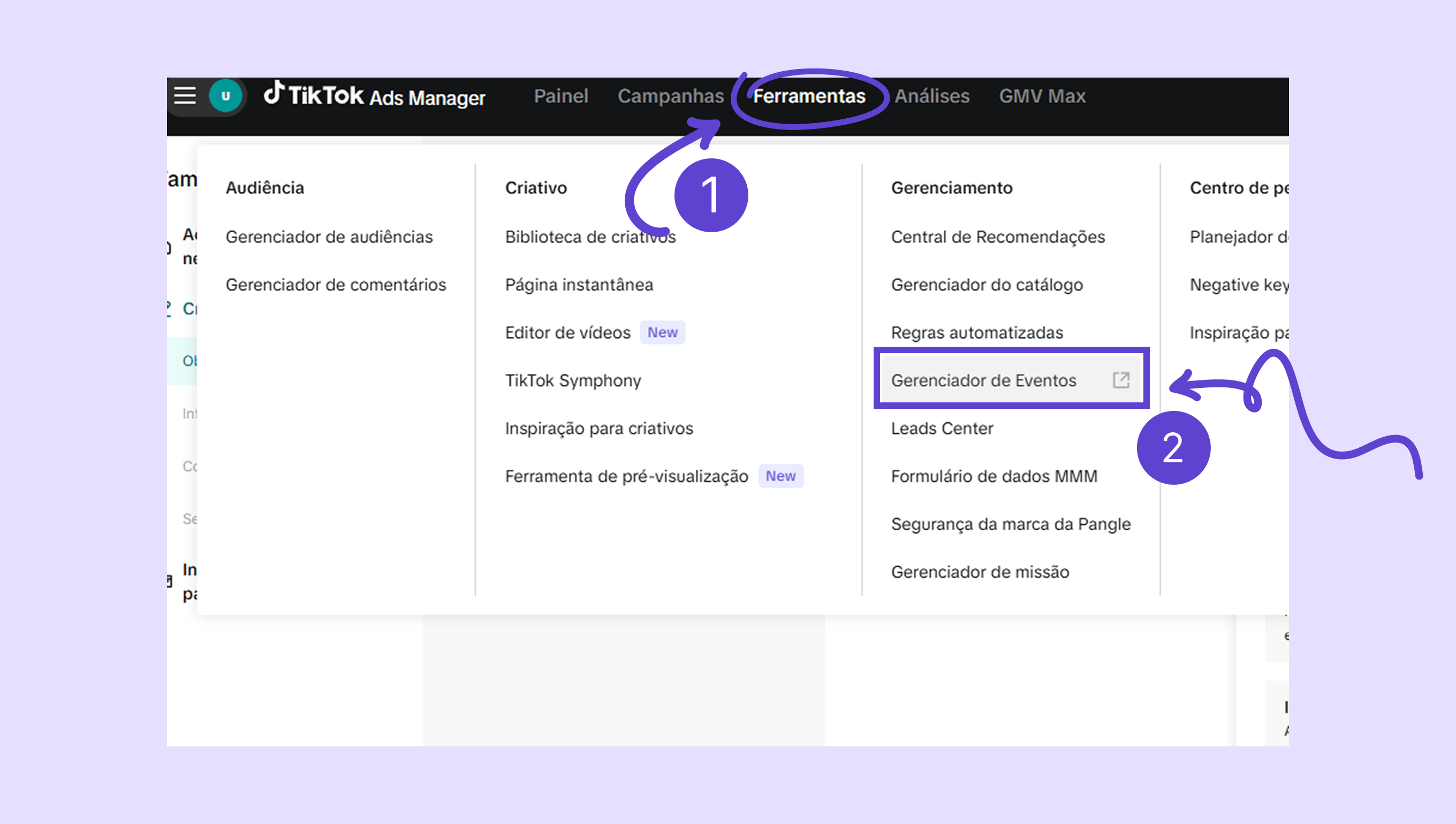
Task: Go to the Painel tab
Action: pyautogui.click(x=560, y=96)
